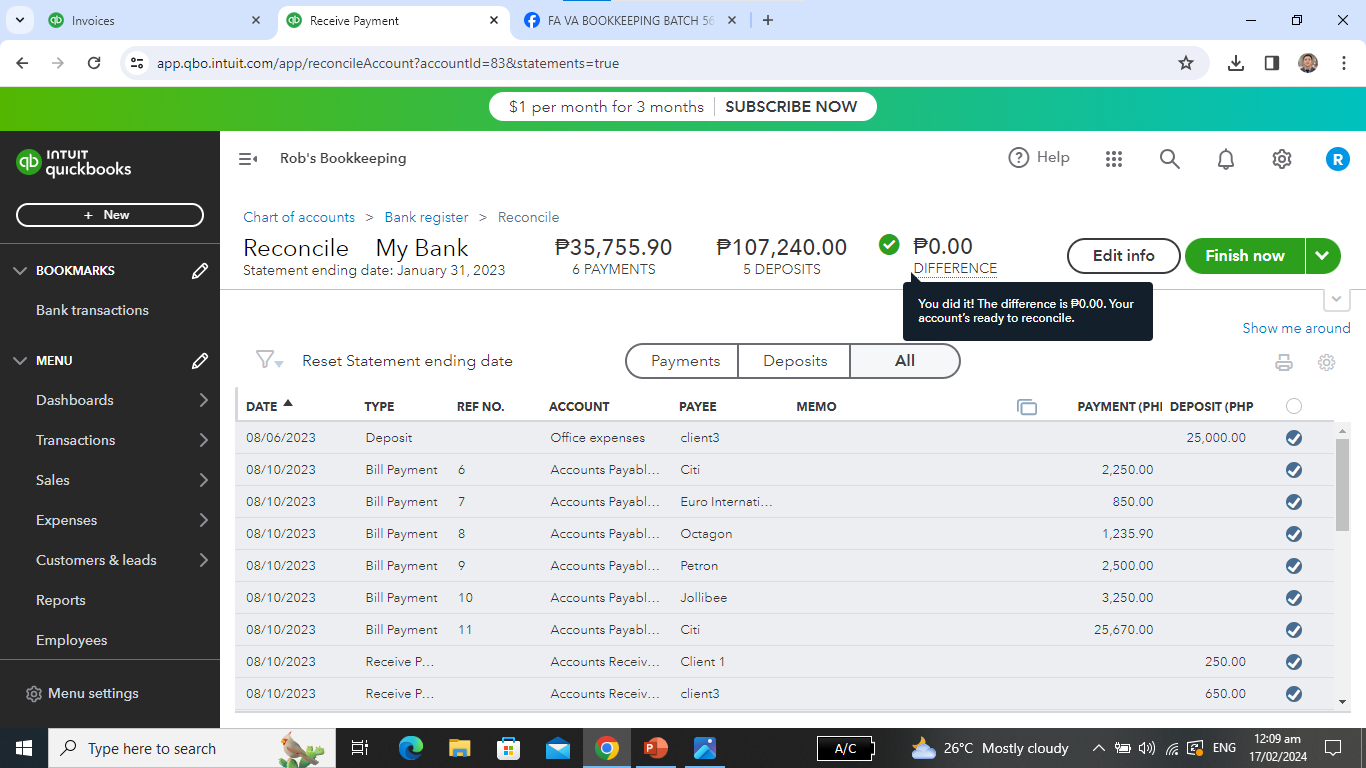Toggle select-all circle in table header
Screen dimensions: 1366x768
1294,406
